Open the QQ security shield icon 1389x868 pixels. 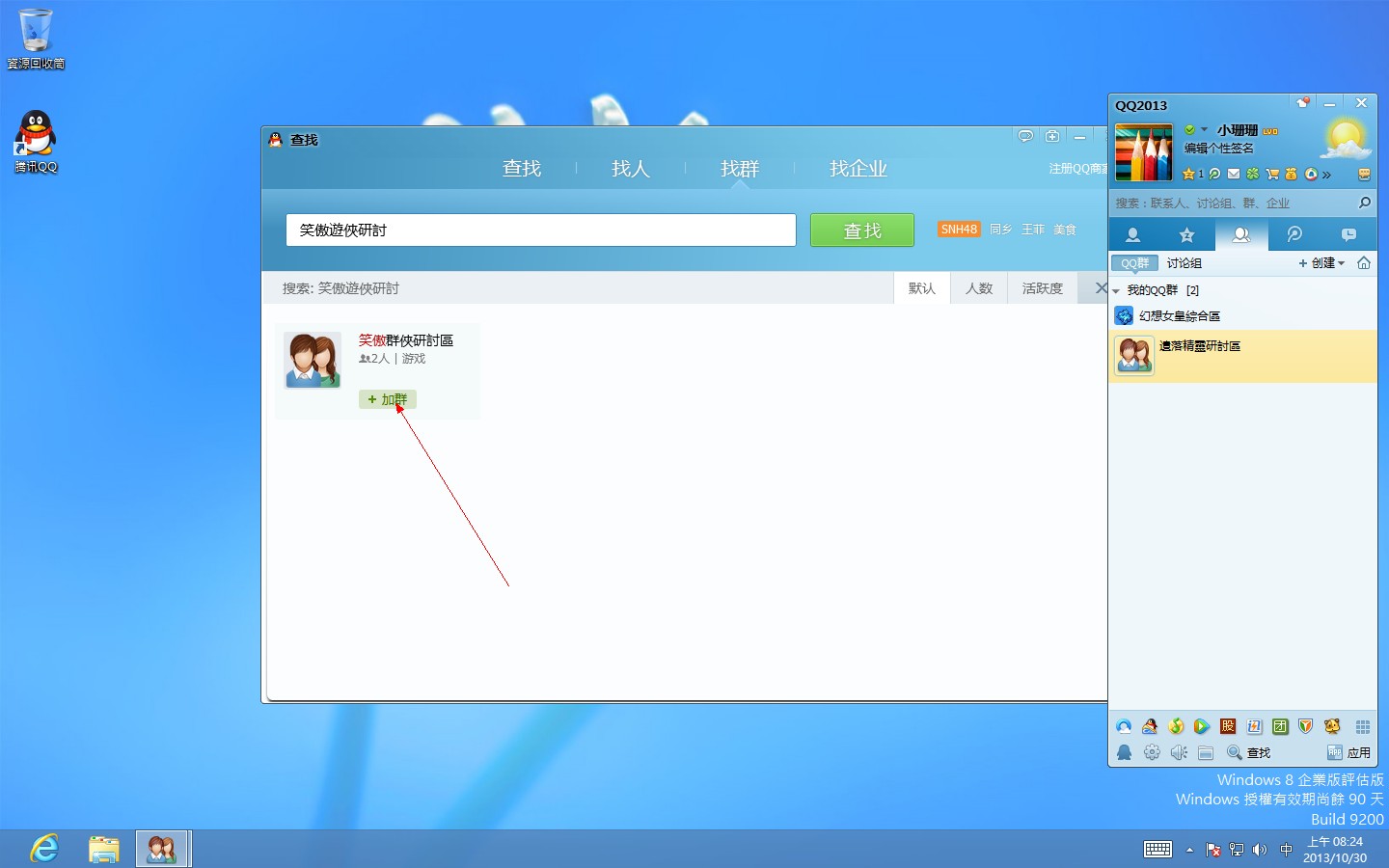coord(1306,726)
